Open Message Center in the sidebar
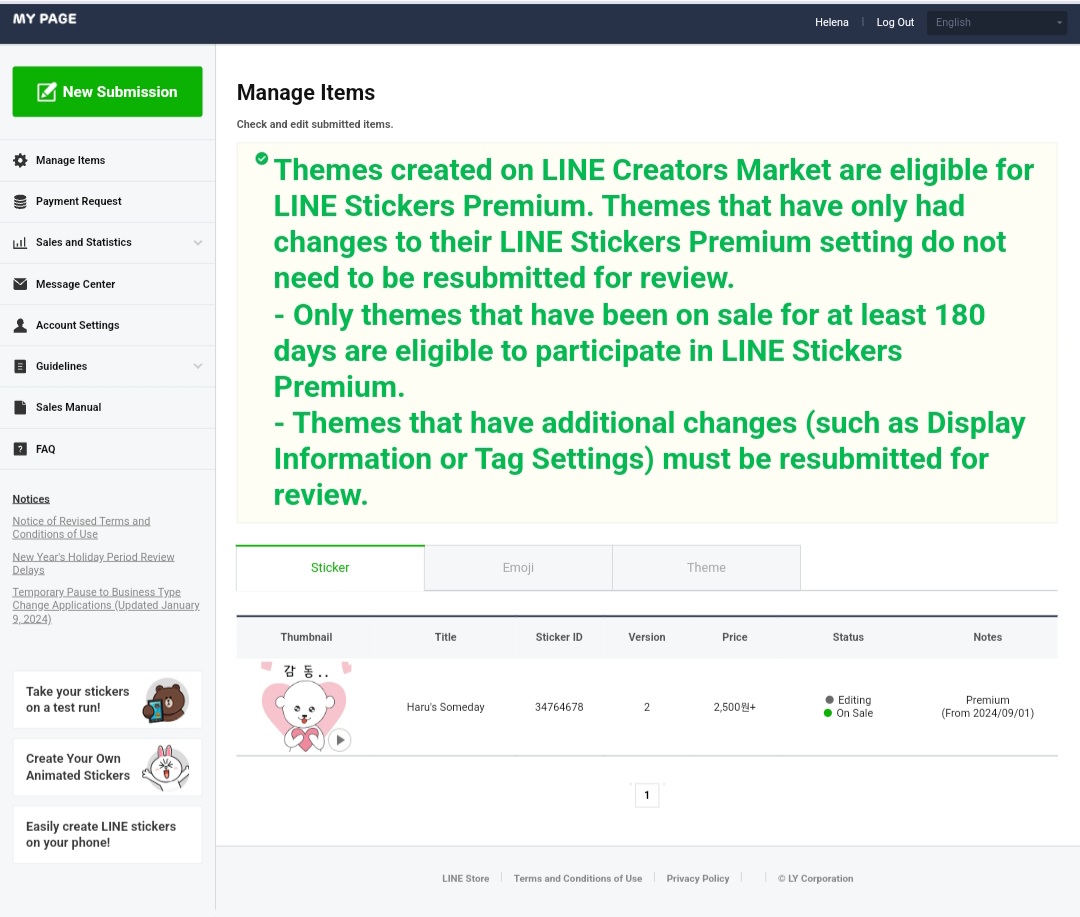 pyautogui.click(x=107, y=284)
